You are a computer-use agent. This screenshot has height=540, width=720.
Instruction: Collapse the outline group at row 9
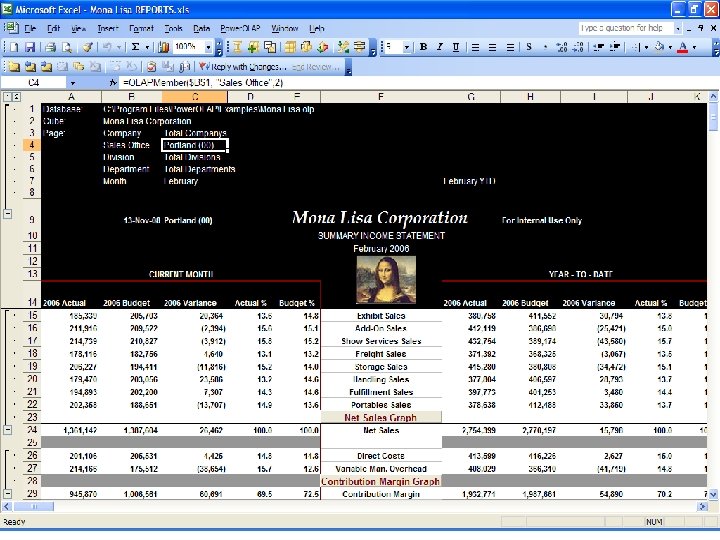pos(7,214)
